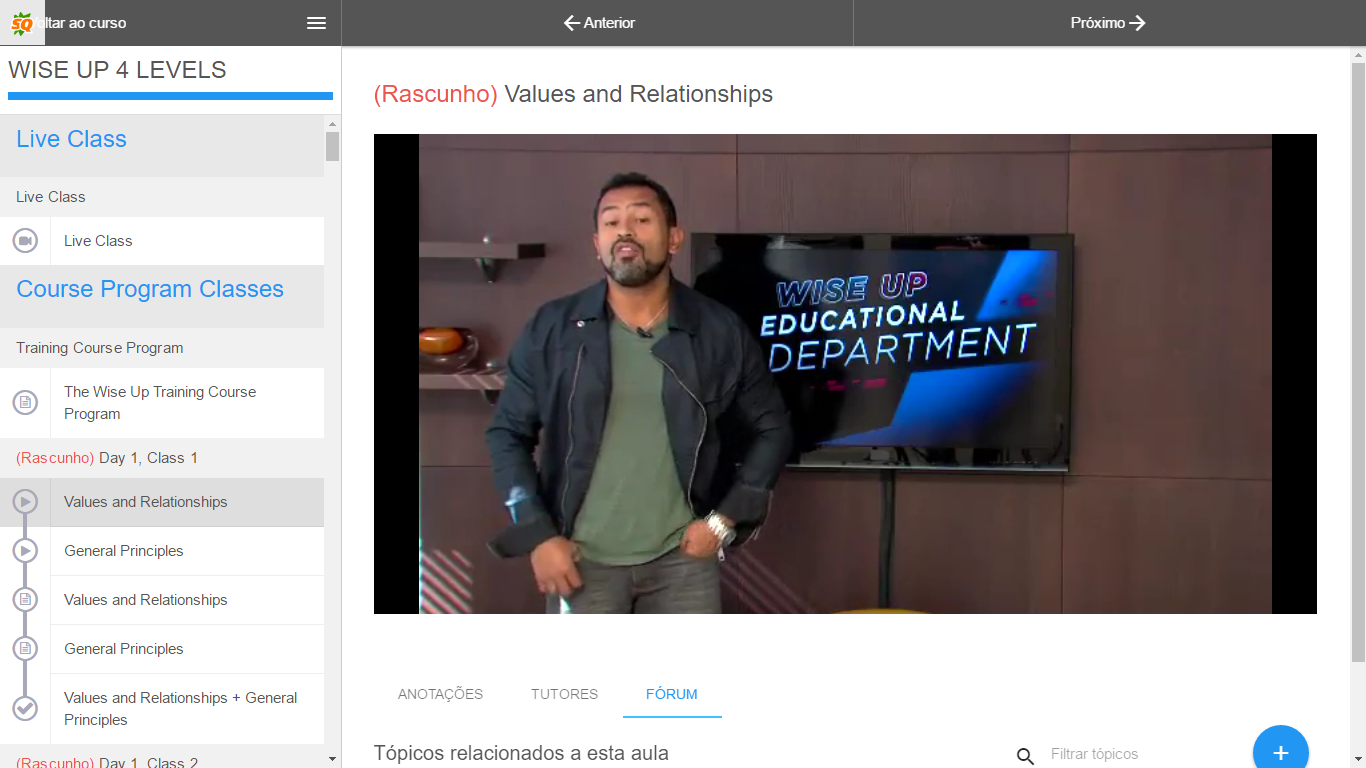Click the sidebar scrollbar down arrow

tap(332, 759)
